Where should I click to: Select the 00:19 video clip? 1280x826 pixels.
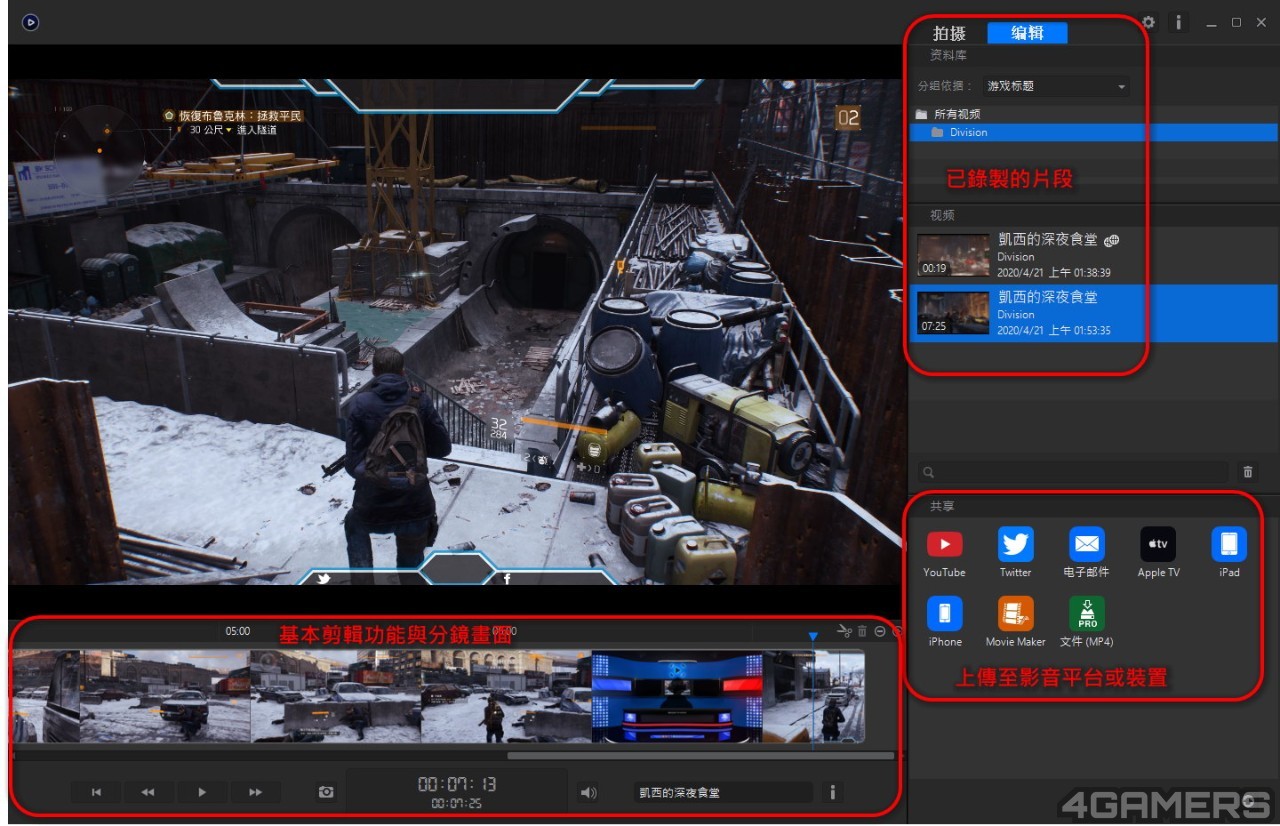coord(1094,256)
